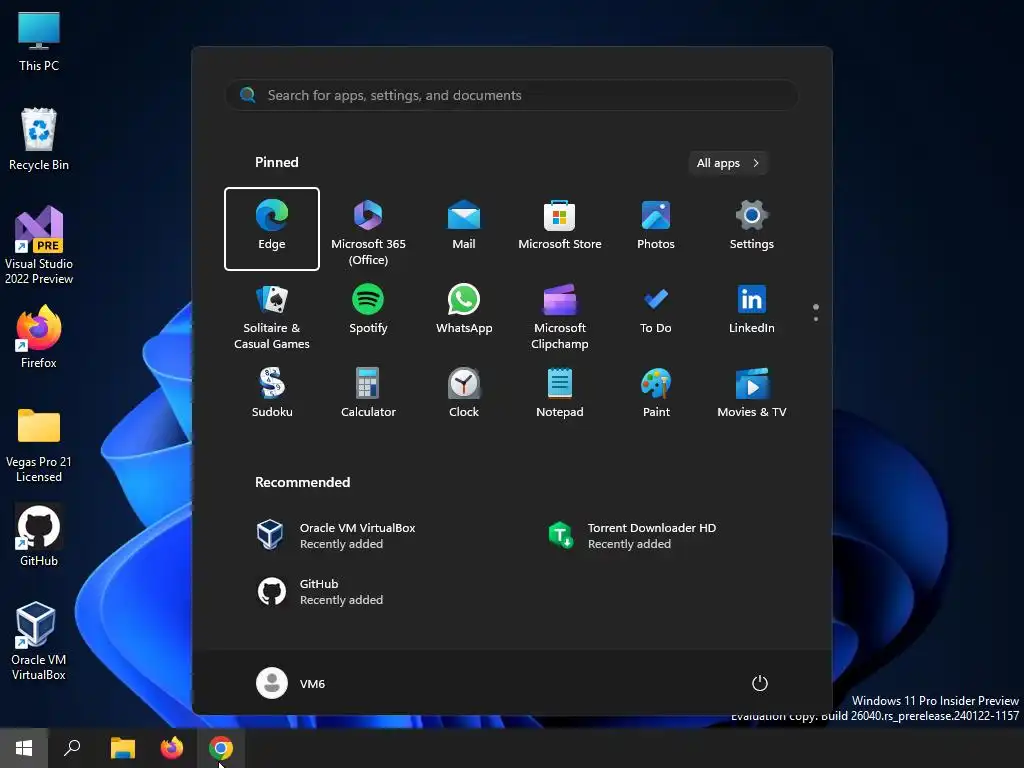1024x768 pixels.
Task: Open Settings from pinned apps
Action: [x=752, y=226]
